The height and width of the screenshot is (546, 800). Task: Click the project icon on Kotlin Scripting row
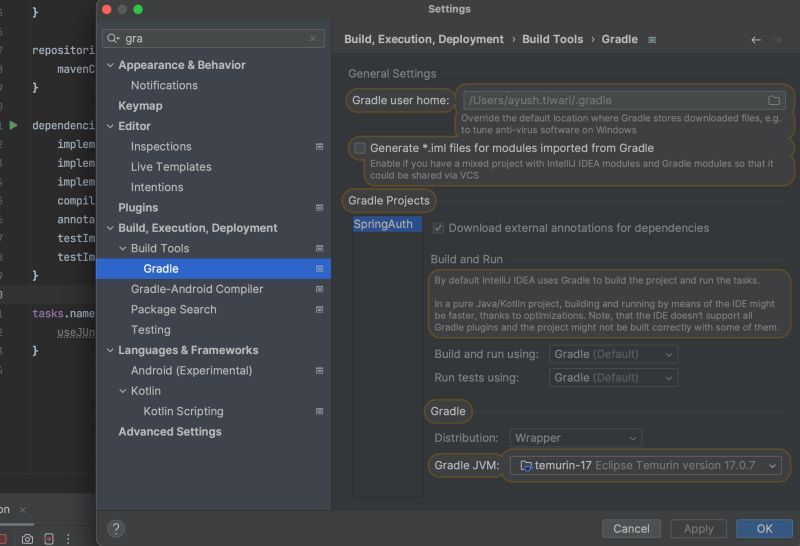[319, 411]
